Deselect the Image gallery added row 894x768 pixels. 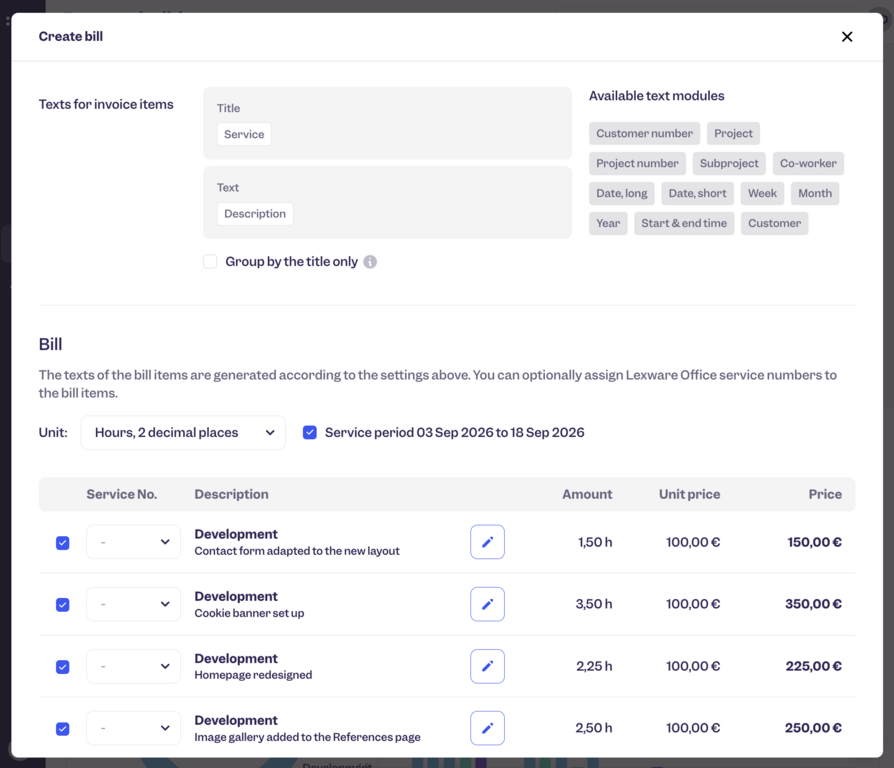63,729
